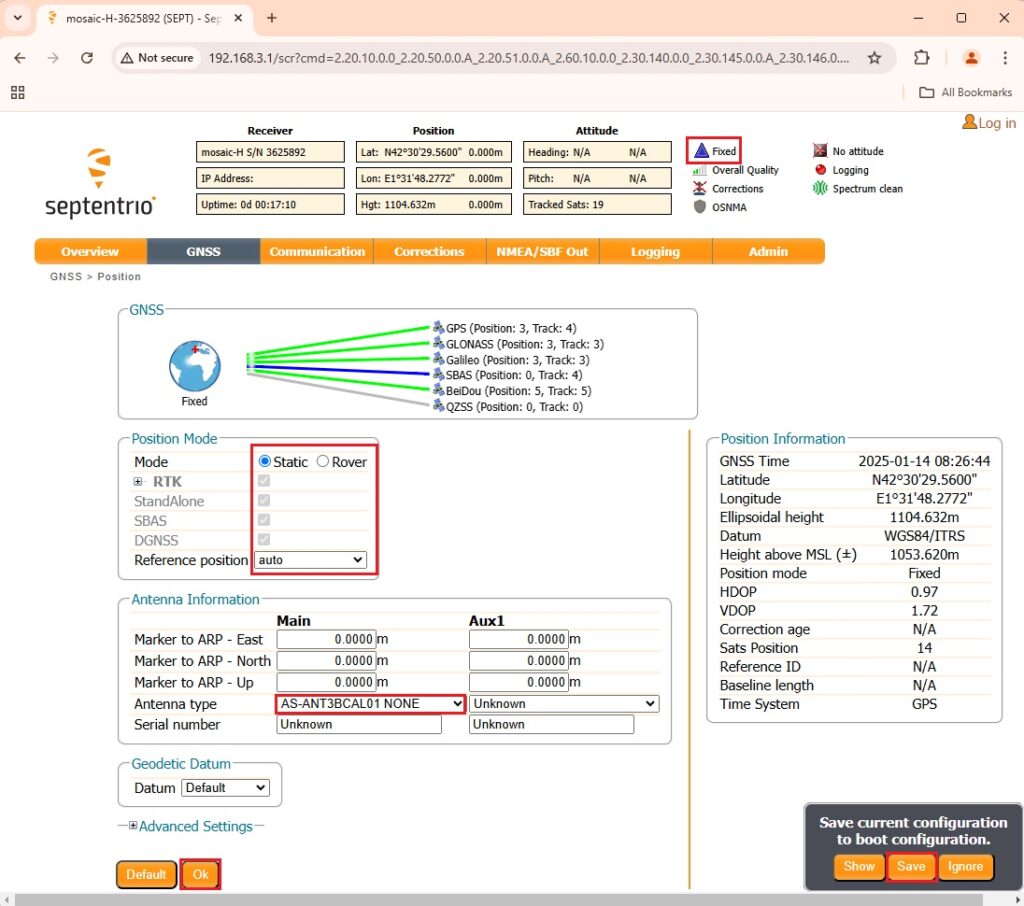Screen dimensions: 1024x906
Task: Save current configuration to boot
Action: 910,867
